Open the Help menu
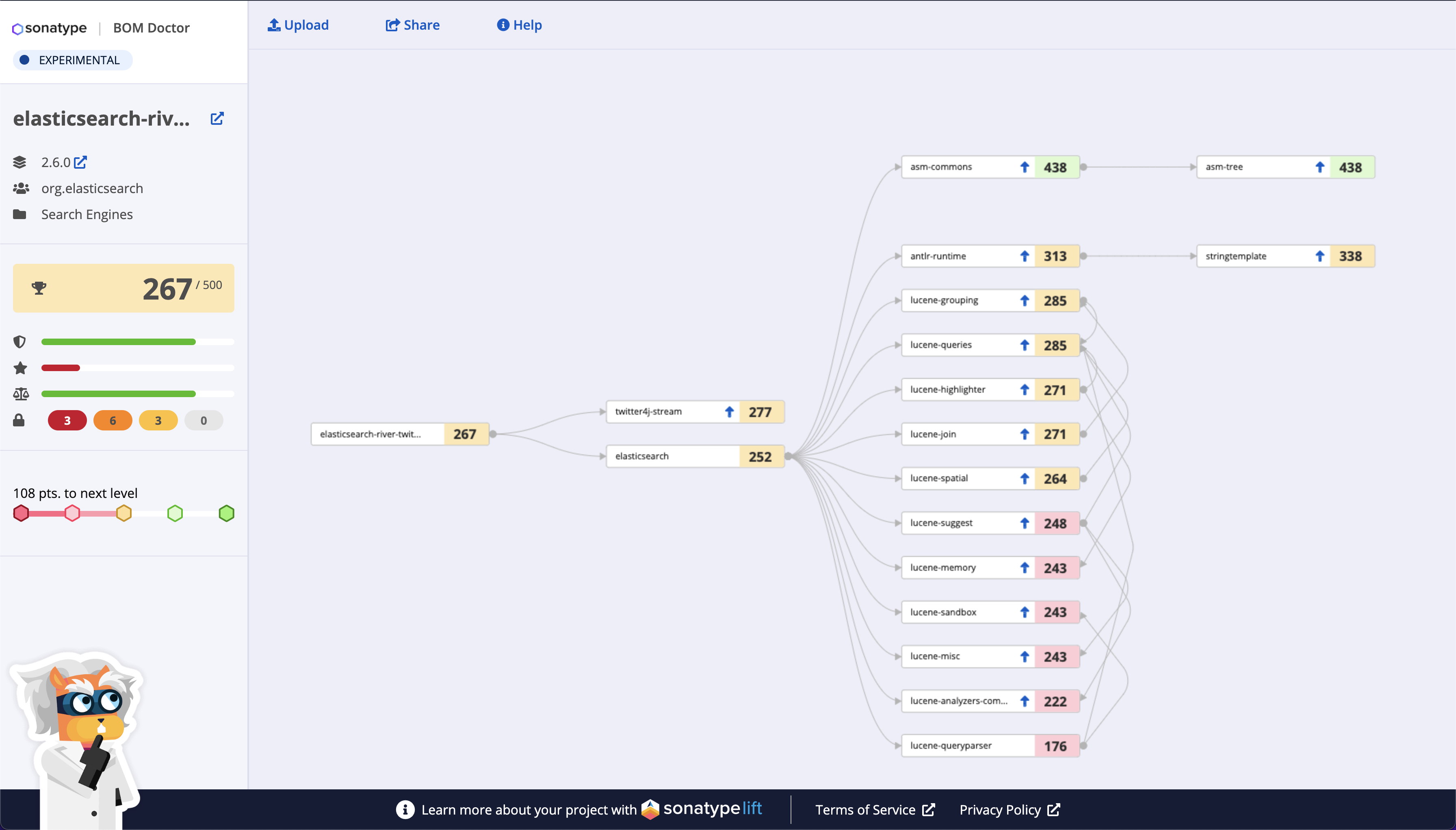This screenshot has width=1456, height=830. [519, 25]
